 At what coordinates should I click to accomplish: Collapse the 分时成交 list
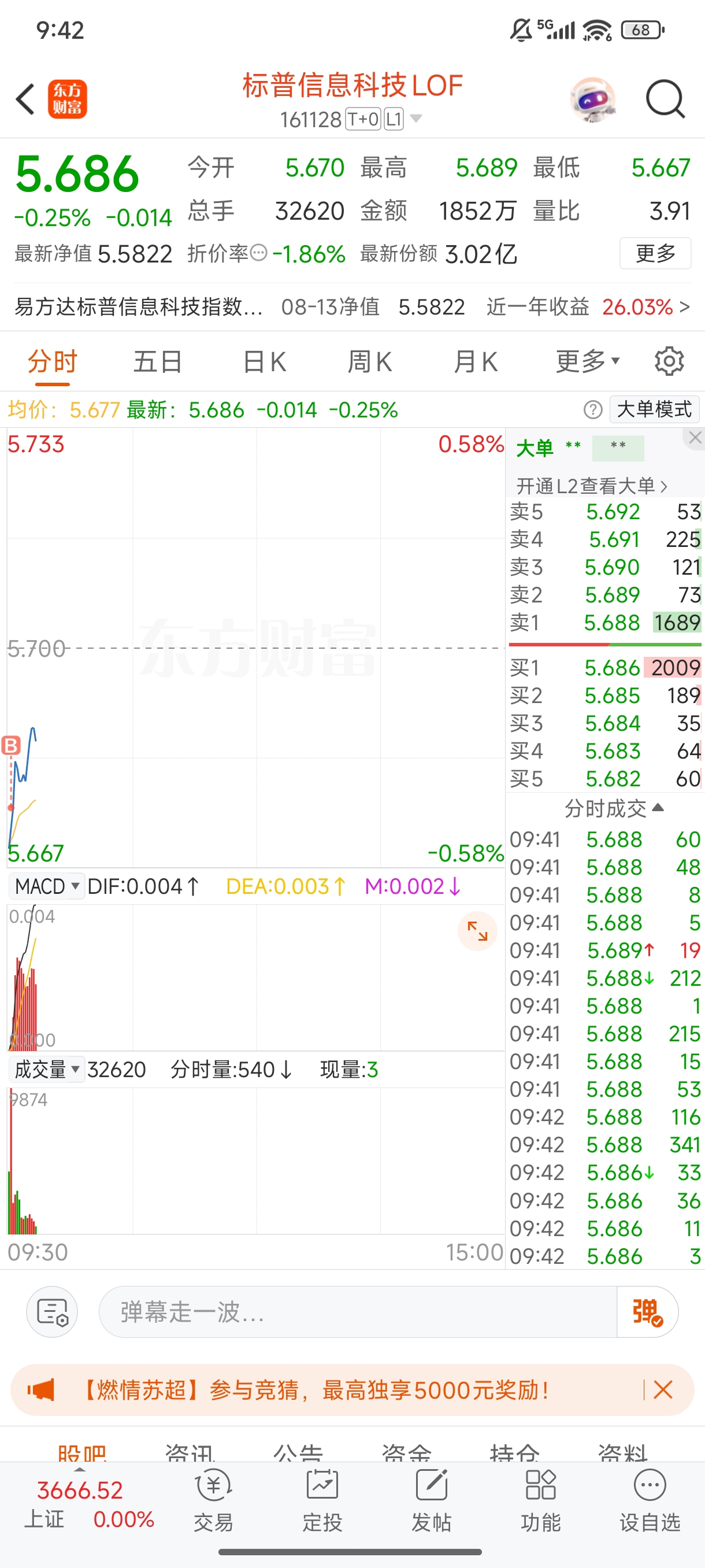[x=614, y=808]
